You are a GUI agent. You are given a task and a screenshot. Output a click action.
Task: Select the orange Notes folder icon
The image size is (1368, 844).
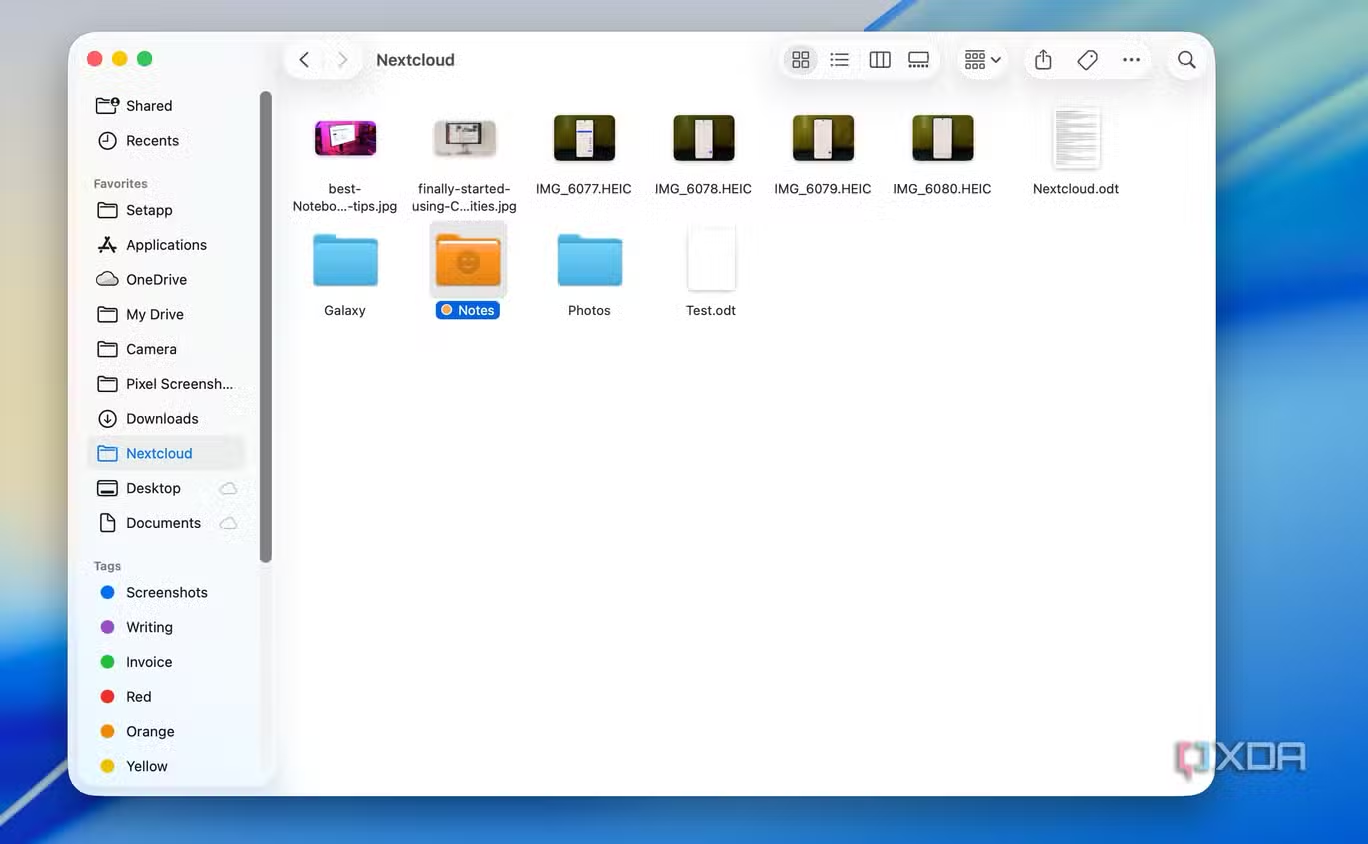(x=468, y=260)
